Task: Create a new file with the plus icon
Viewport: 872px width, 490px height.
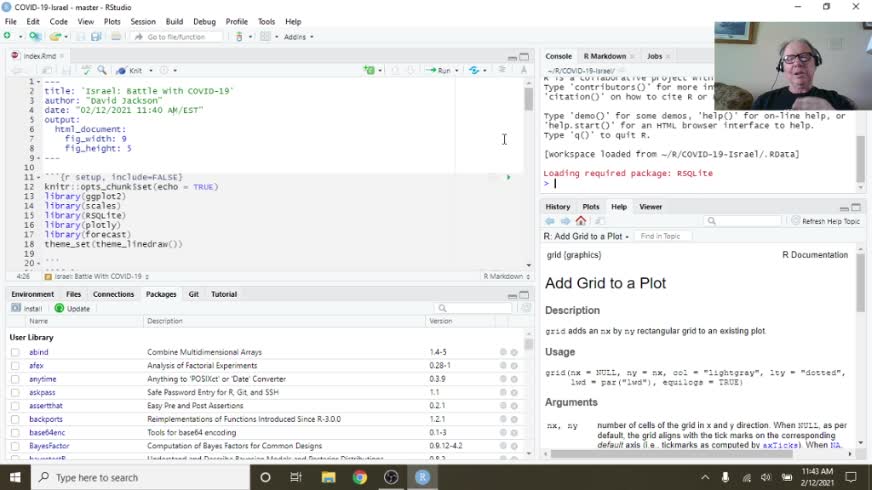Action: pyautogui.click(x=7, y=36)
